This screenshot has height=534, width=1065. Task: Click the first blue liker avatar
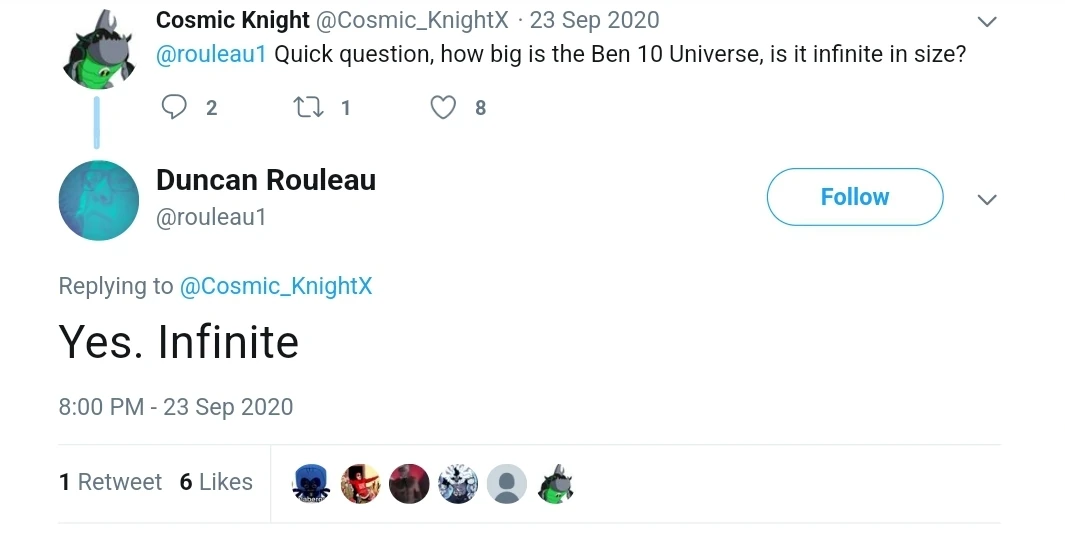[311, 484]
